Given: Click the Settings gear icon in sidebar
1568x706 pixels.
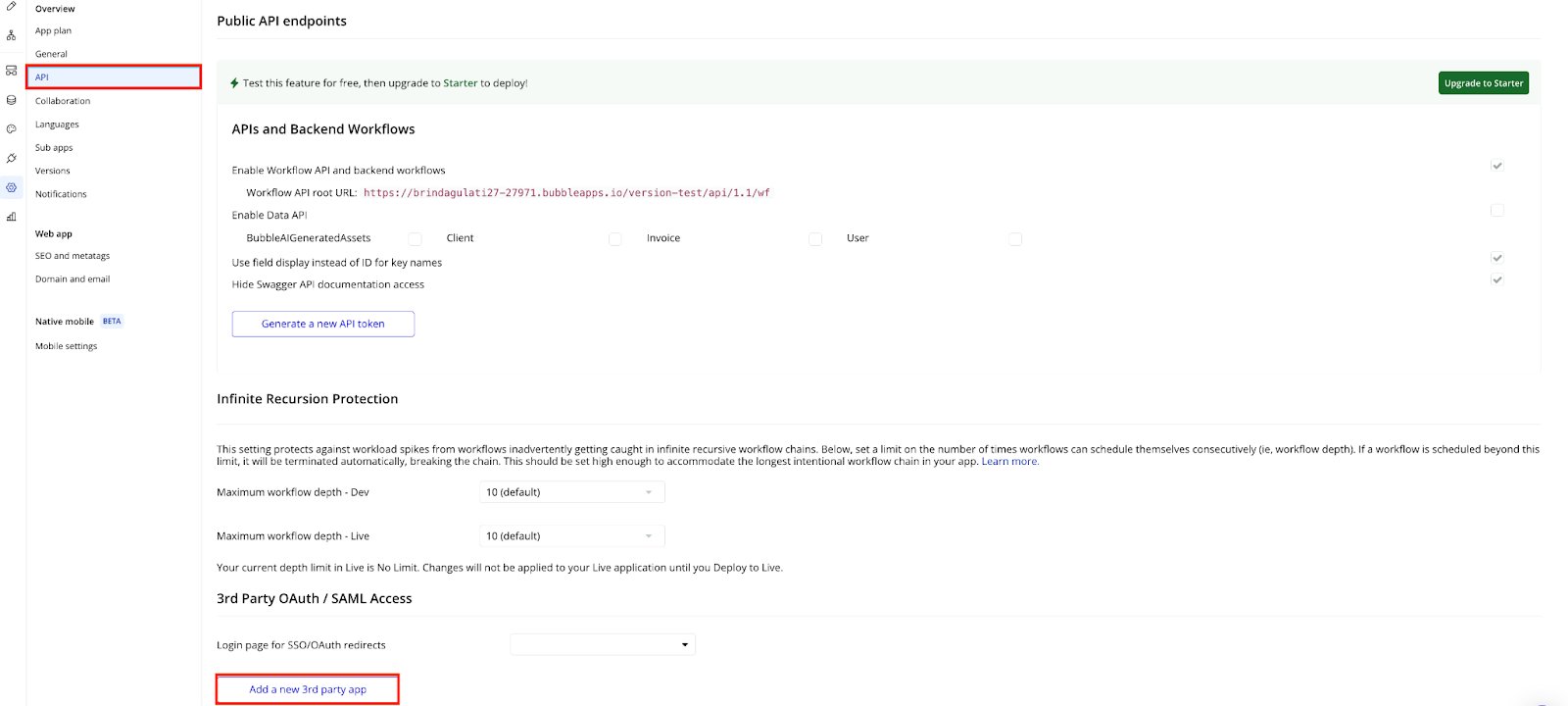Looking at the screenshot, I should point(11,187).
